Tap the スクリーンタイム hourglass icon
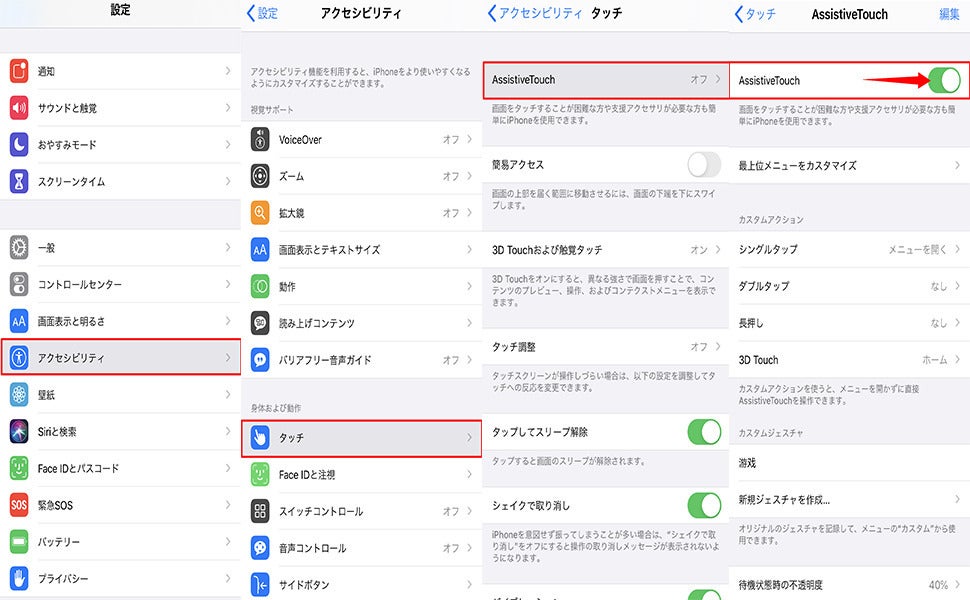This screenshot has width=970, height=600. pos(19,181)
